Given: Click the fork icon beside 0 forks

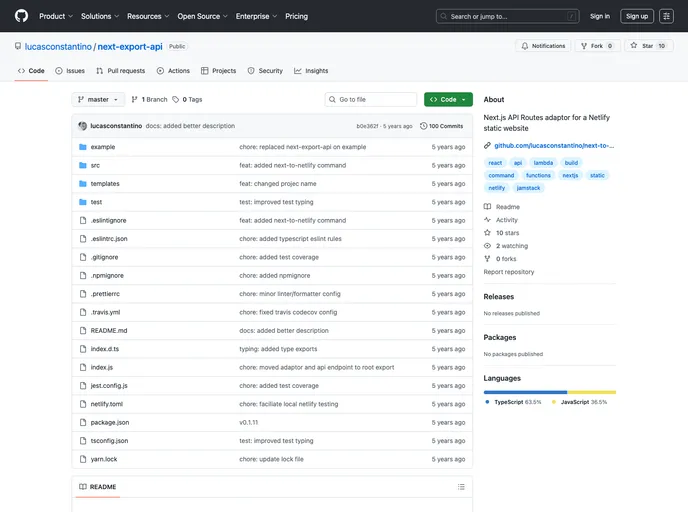Looking at the screenshot, I should point(487,259).
